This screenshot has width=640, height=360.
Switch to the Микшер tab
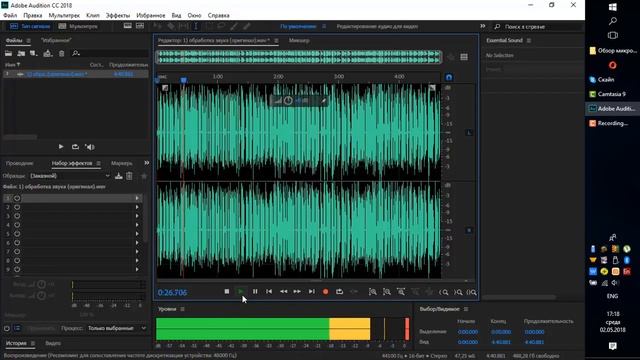(x=299, y=40)
